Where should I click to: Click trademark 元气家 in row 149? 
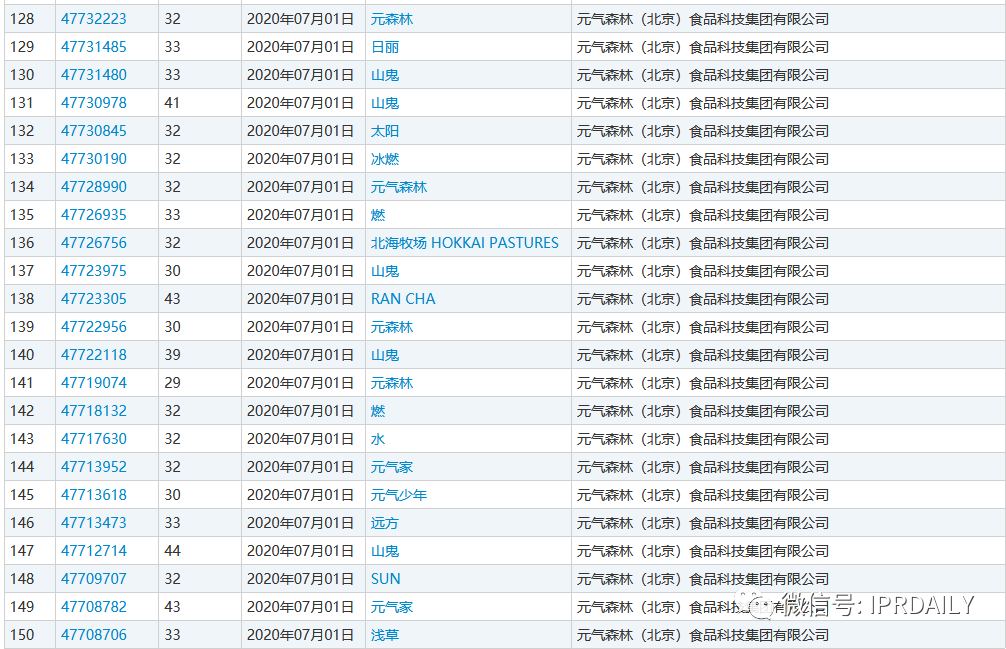pyautogui.click(x=392, y=607)
